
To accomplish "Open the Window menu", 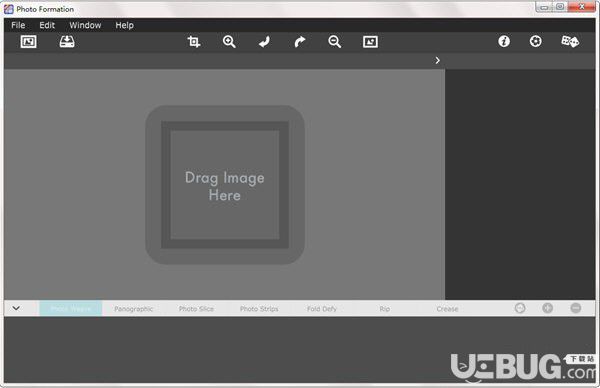I will [85, 25].
